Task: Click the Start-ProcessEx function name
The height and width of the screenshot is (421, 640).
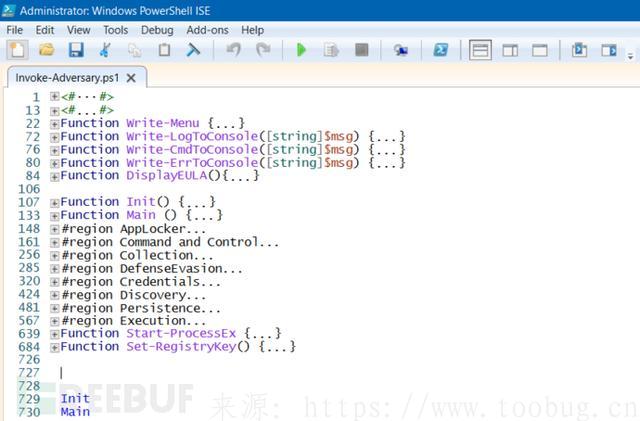Action: tap(181, 334)
